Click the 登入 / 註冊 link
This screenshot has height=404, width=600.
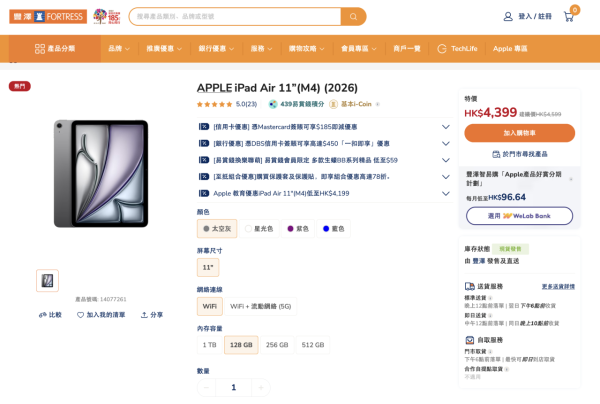click(535, 16)
